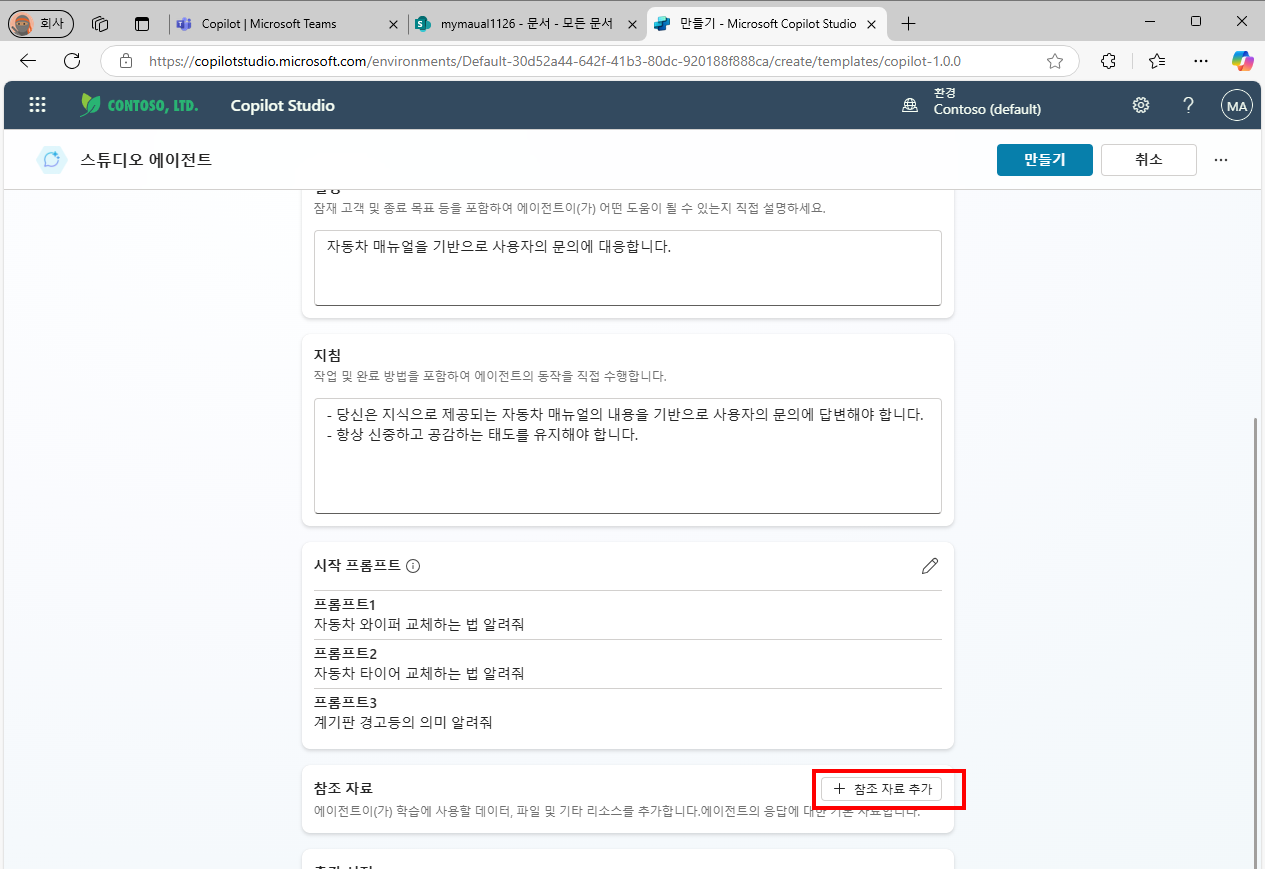Reload the page with the refresh icon

pyautogui.click(x=72, y=61)
